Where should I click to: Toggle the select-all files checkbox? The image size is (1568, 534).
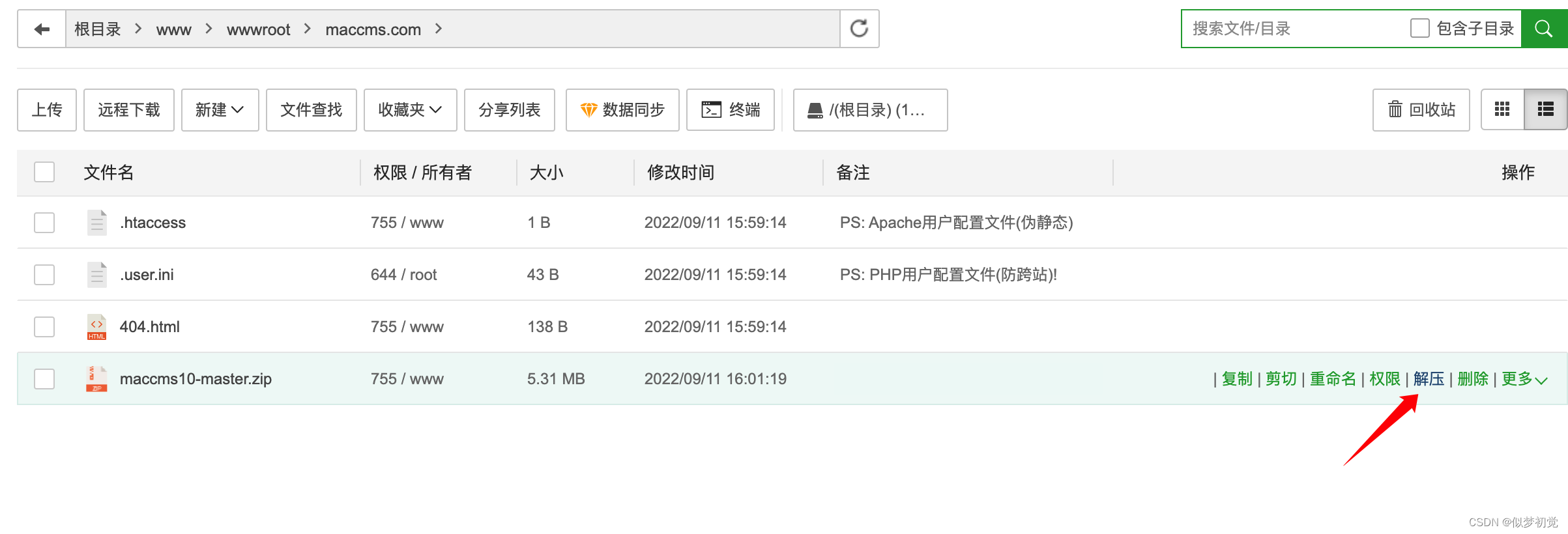(44, 172)
